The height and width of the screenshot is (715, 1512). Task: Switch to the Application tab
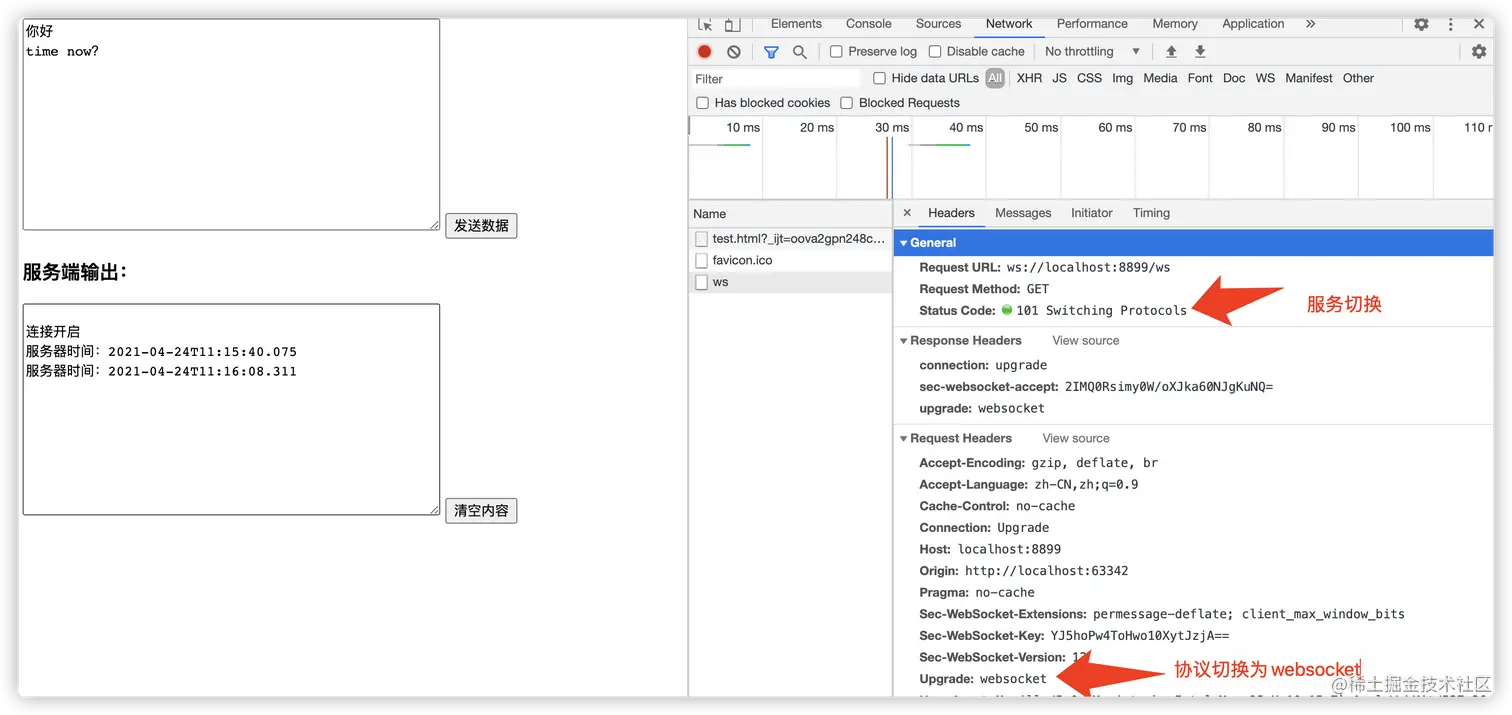coord(1253,24)
